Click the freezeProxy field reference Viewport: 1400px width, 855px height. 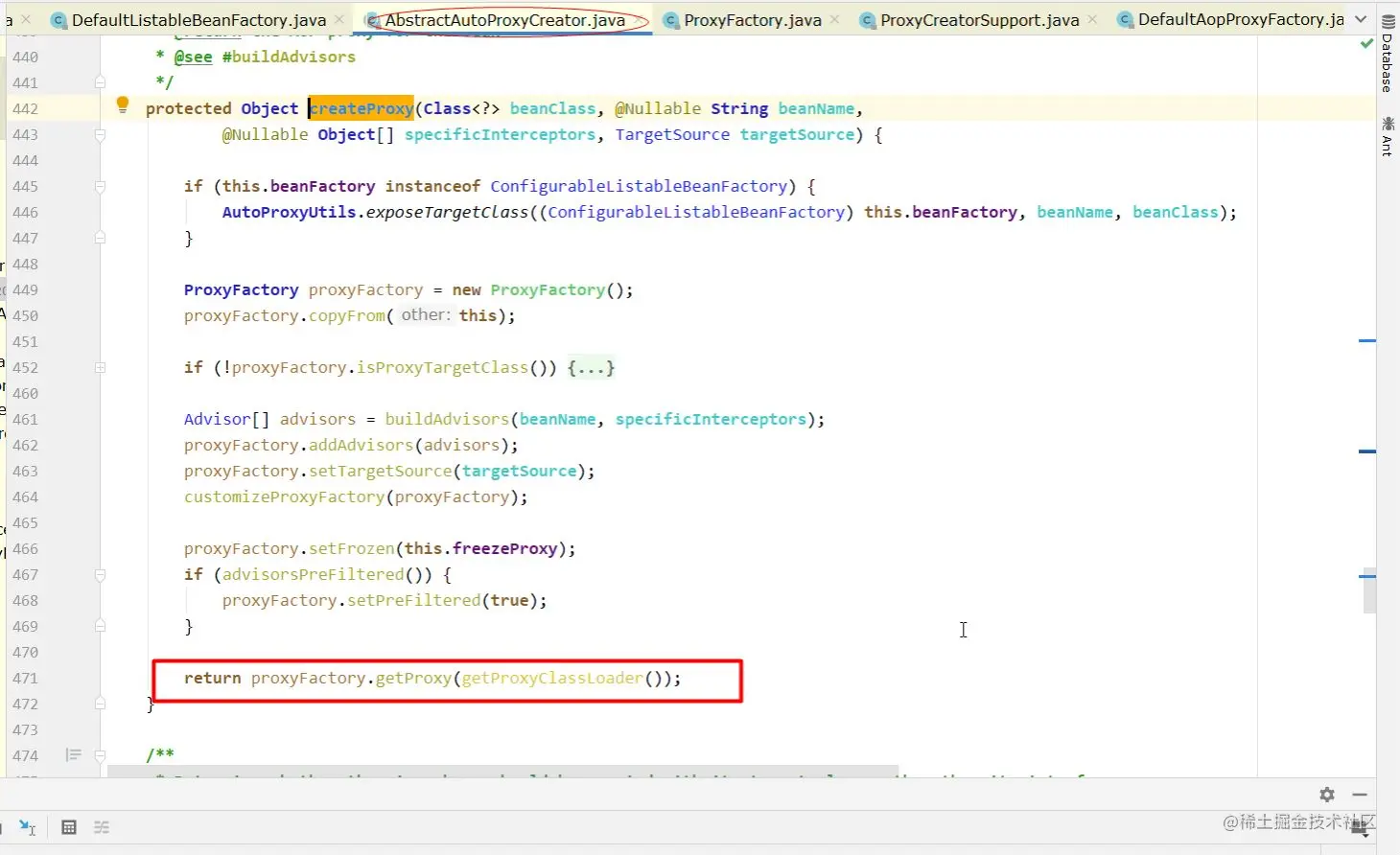[504, 549]
